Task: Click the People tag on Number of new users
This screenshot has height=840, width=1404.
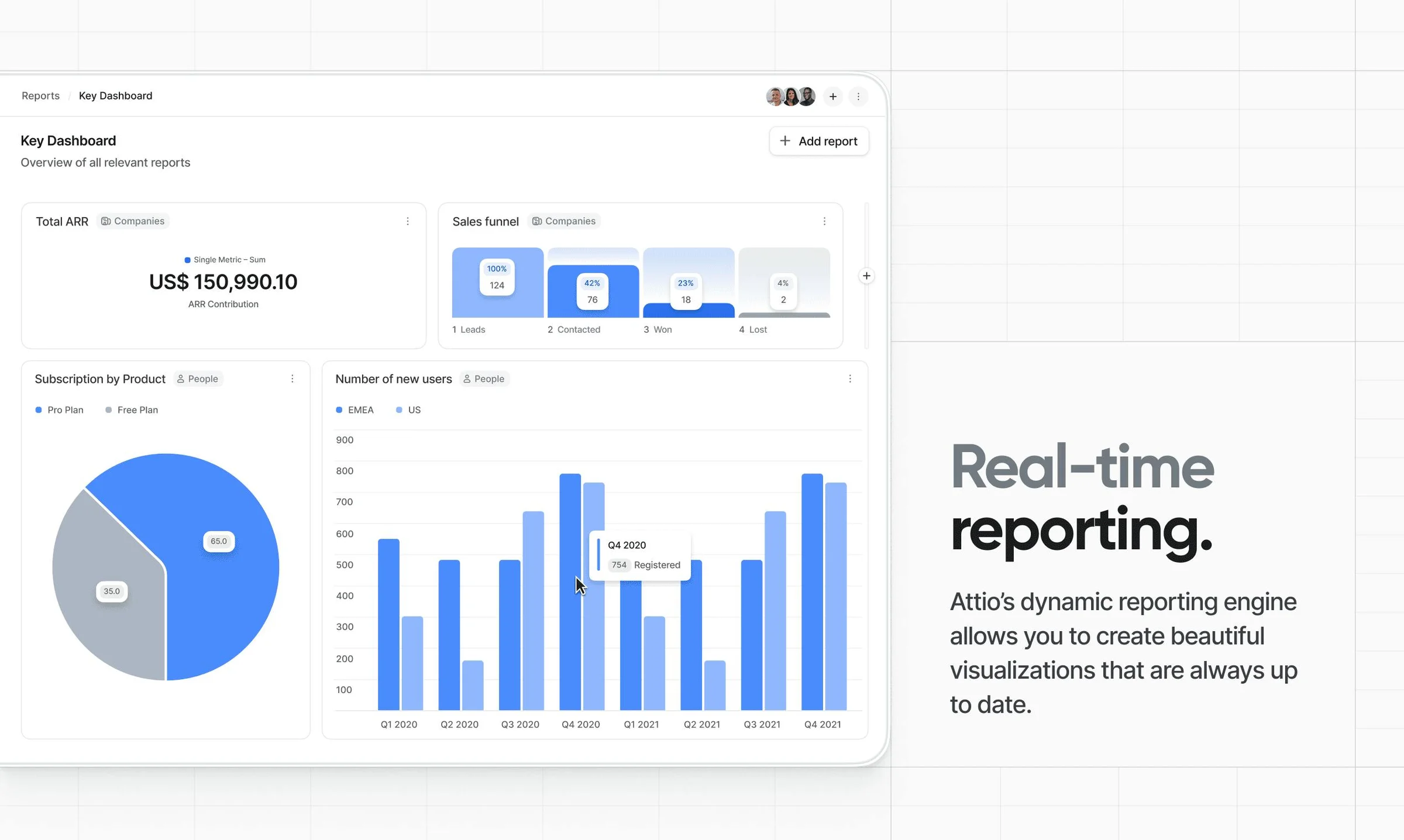Action: 484,379
